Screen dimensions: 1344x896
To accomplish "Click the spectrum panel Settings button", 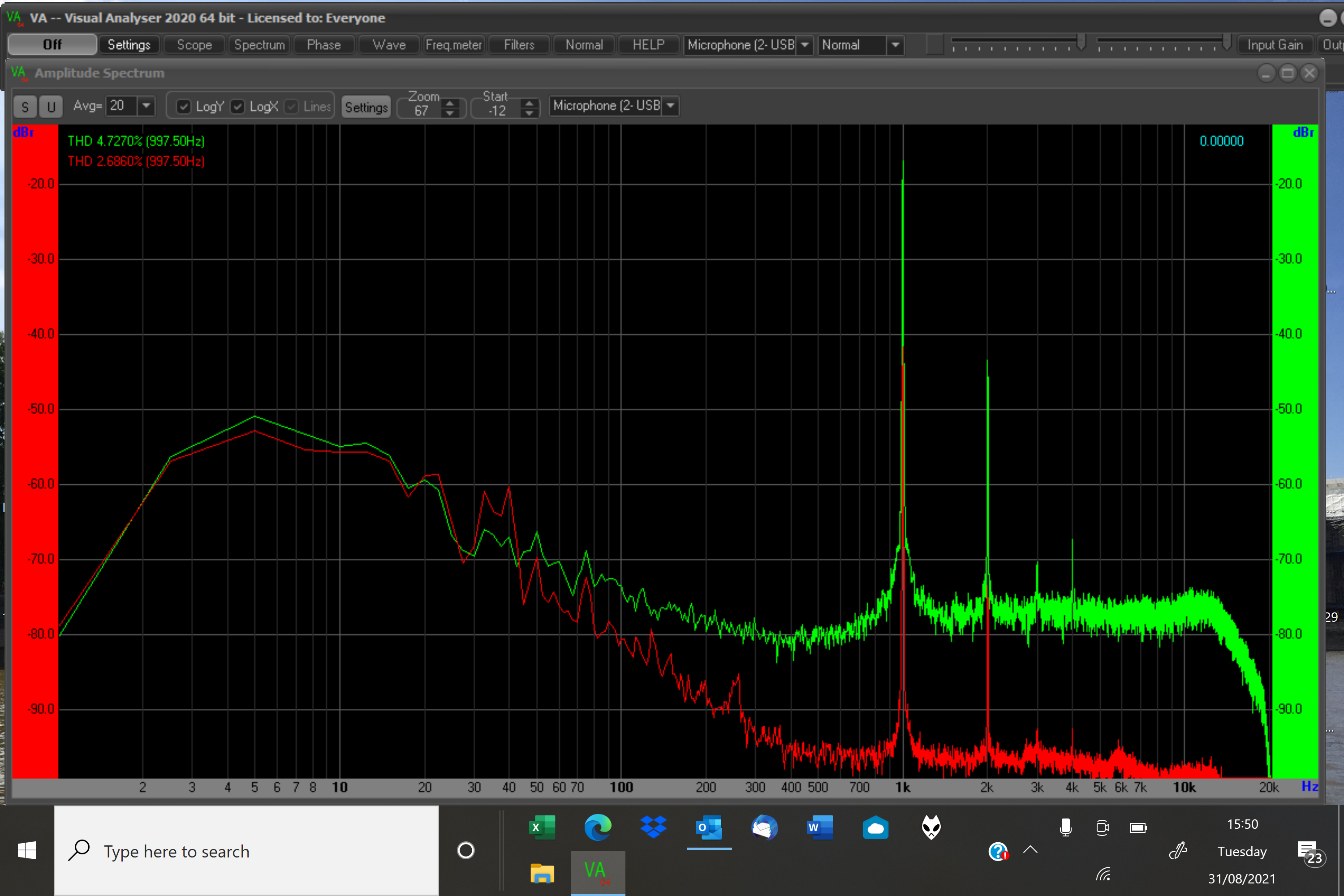I will 366,108.
